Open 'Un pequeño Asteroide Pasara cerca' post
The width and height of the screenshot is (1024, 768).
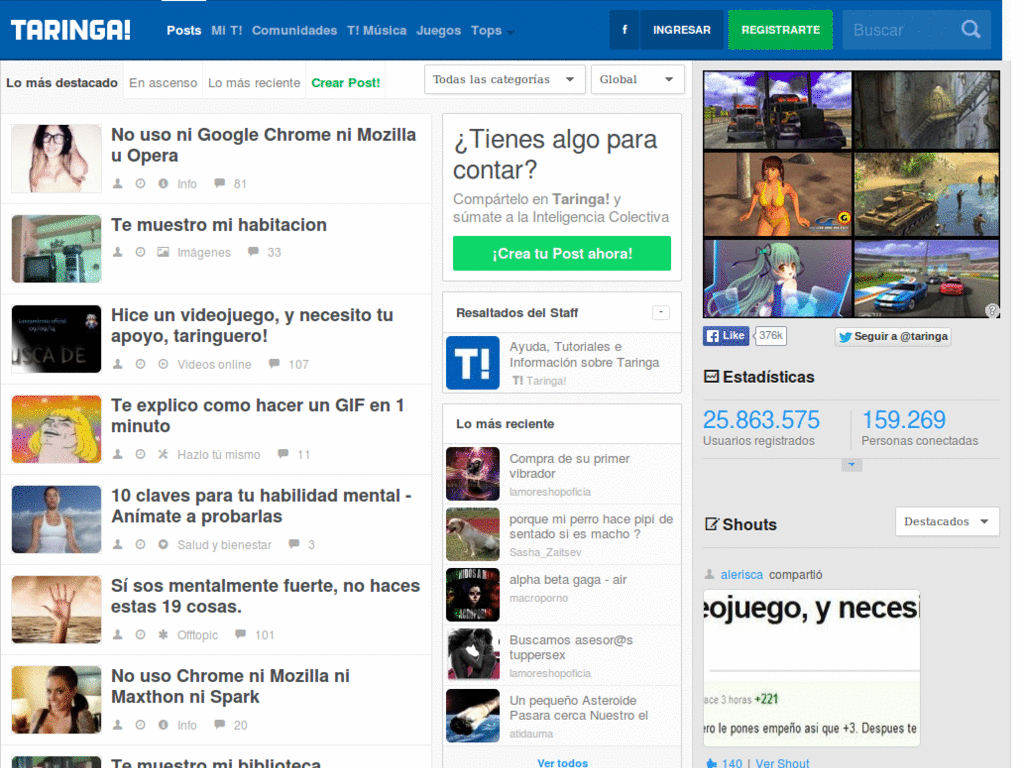click(579, 708)
